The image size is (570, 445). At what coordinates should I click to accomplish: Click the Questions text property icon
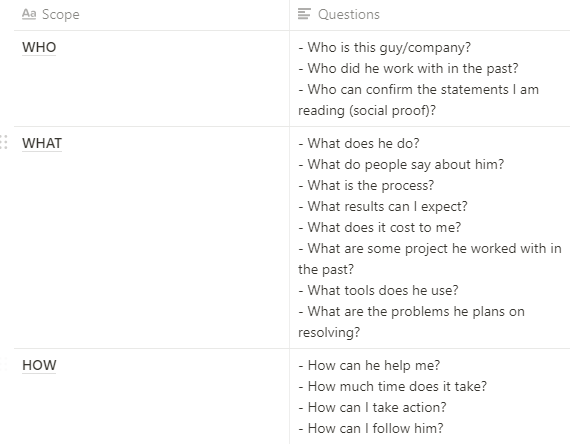click(304, 14)
